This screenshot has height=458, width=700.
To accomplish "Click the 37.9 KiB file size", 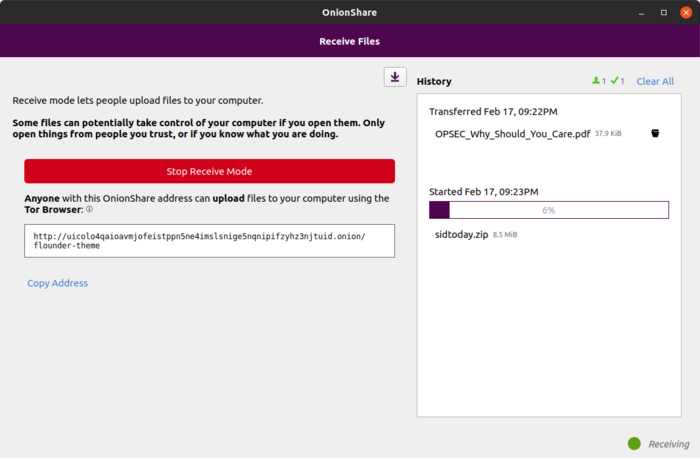I will (608, 133).
